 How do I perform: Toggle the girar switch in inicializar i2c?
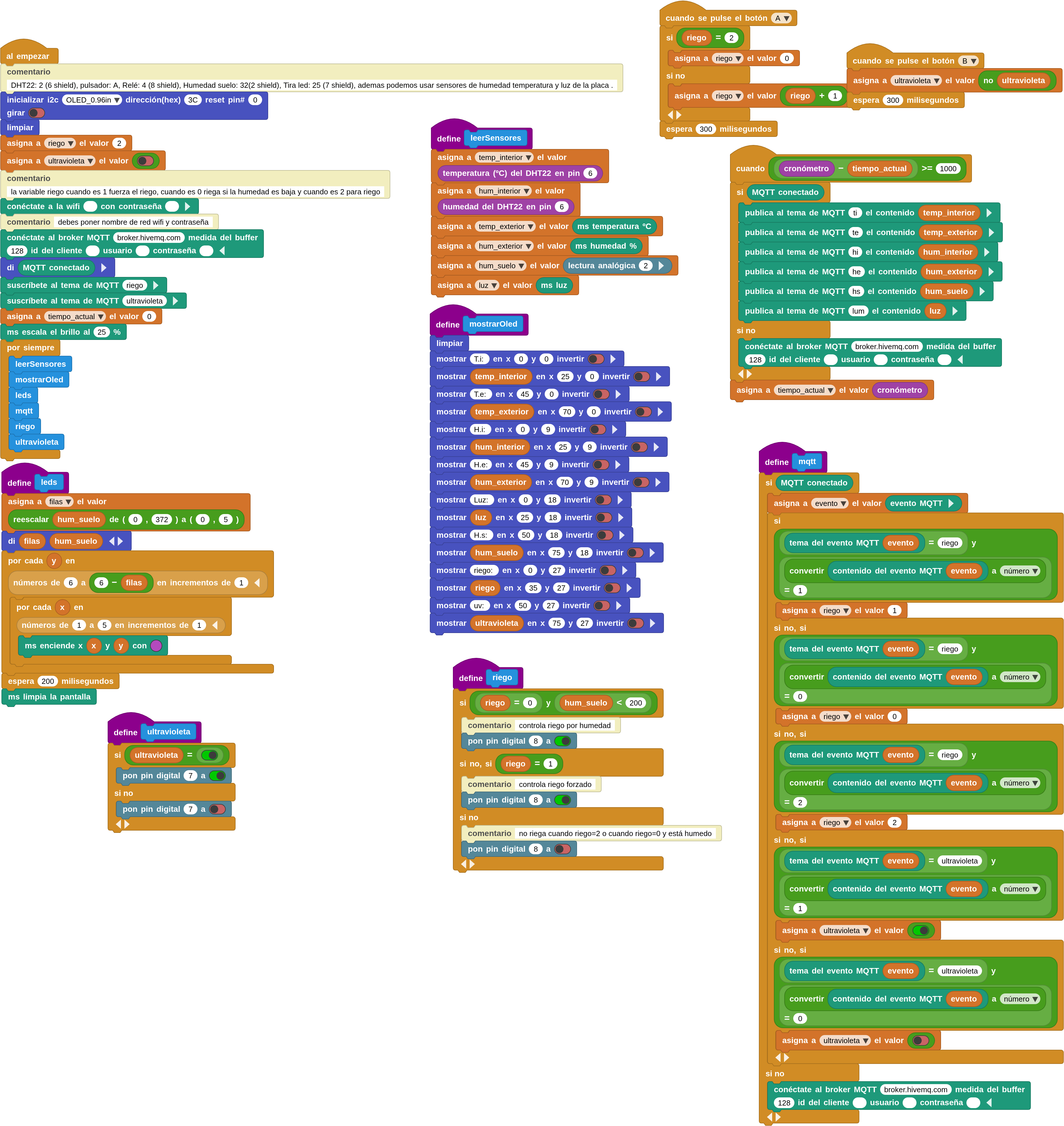36,113
